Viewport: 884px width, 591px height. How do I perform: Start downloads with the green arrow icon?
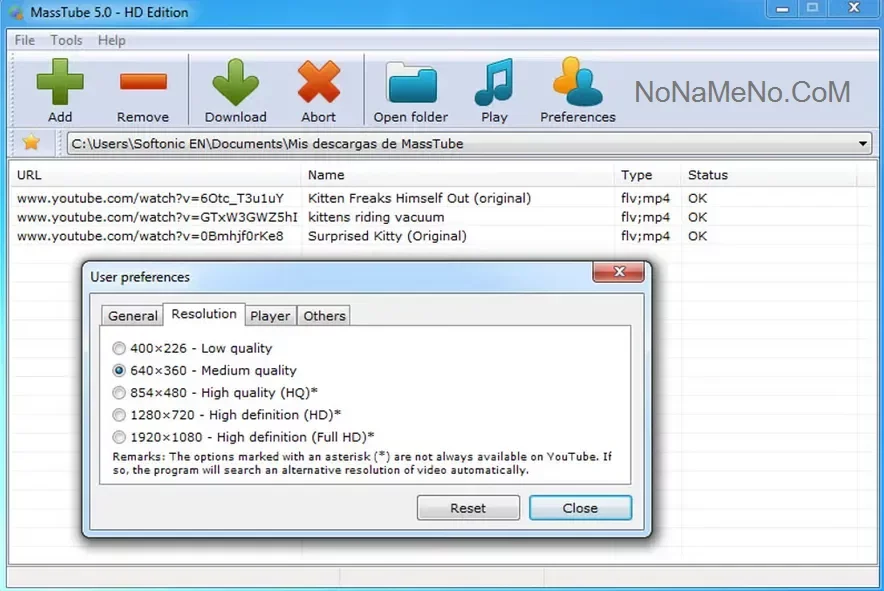click(x=235, y=83)
